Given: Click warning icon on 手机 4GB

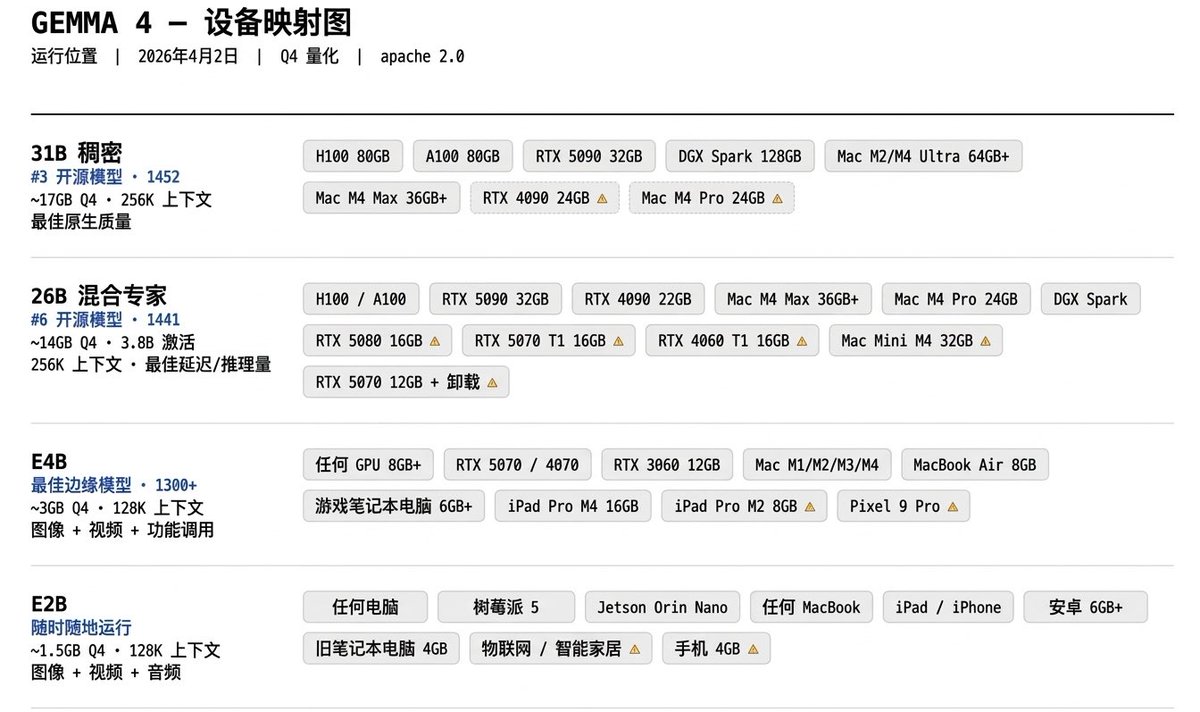Looking at the screenshot, I should (753, 649).
